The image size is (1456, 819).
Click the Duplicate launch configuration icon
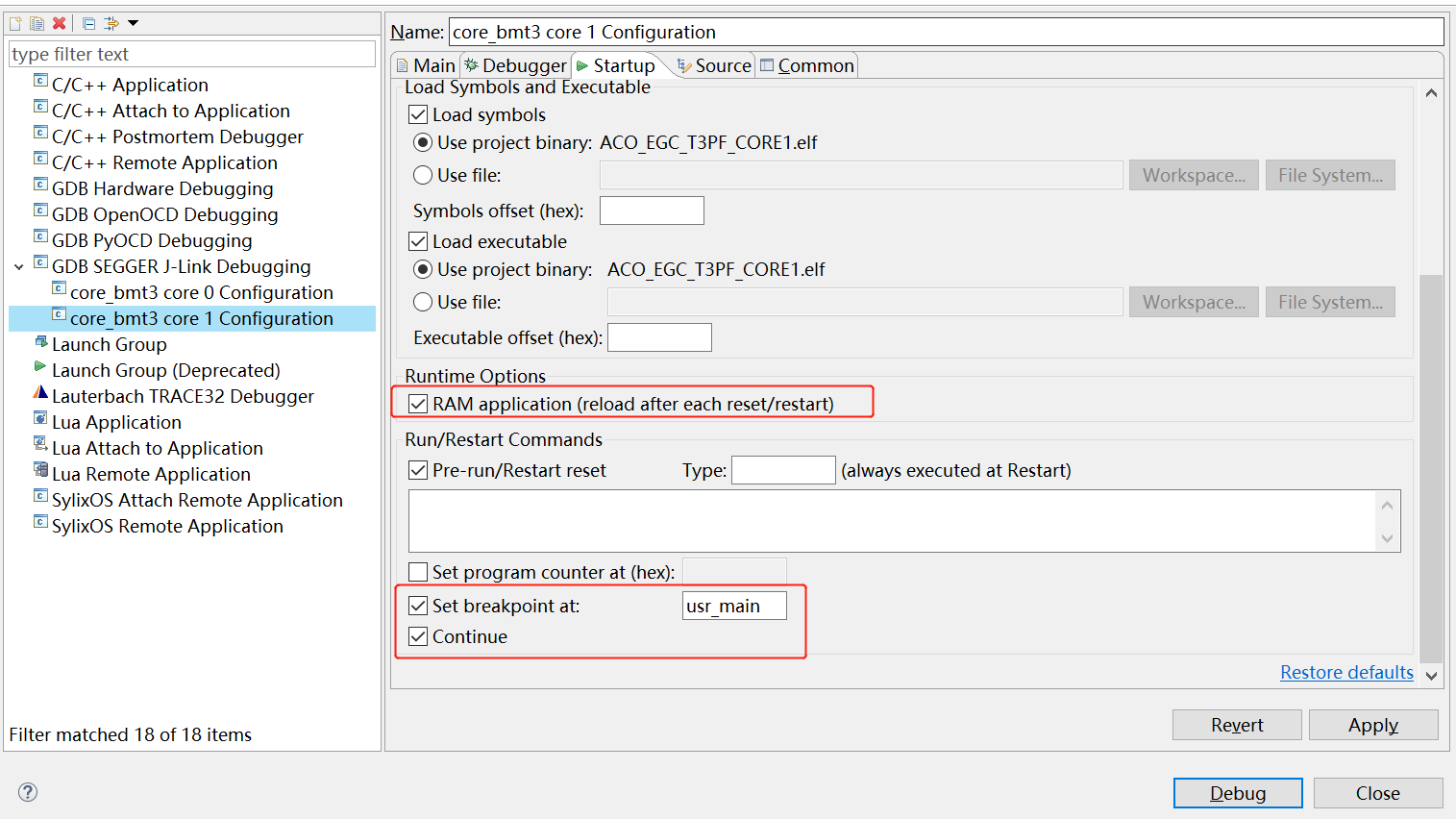click(x=37, y=23)
